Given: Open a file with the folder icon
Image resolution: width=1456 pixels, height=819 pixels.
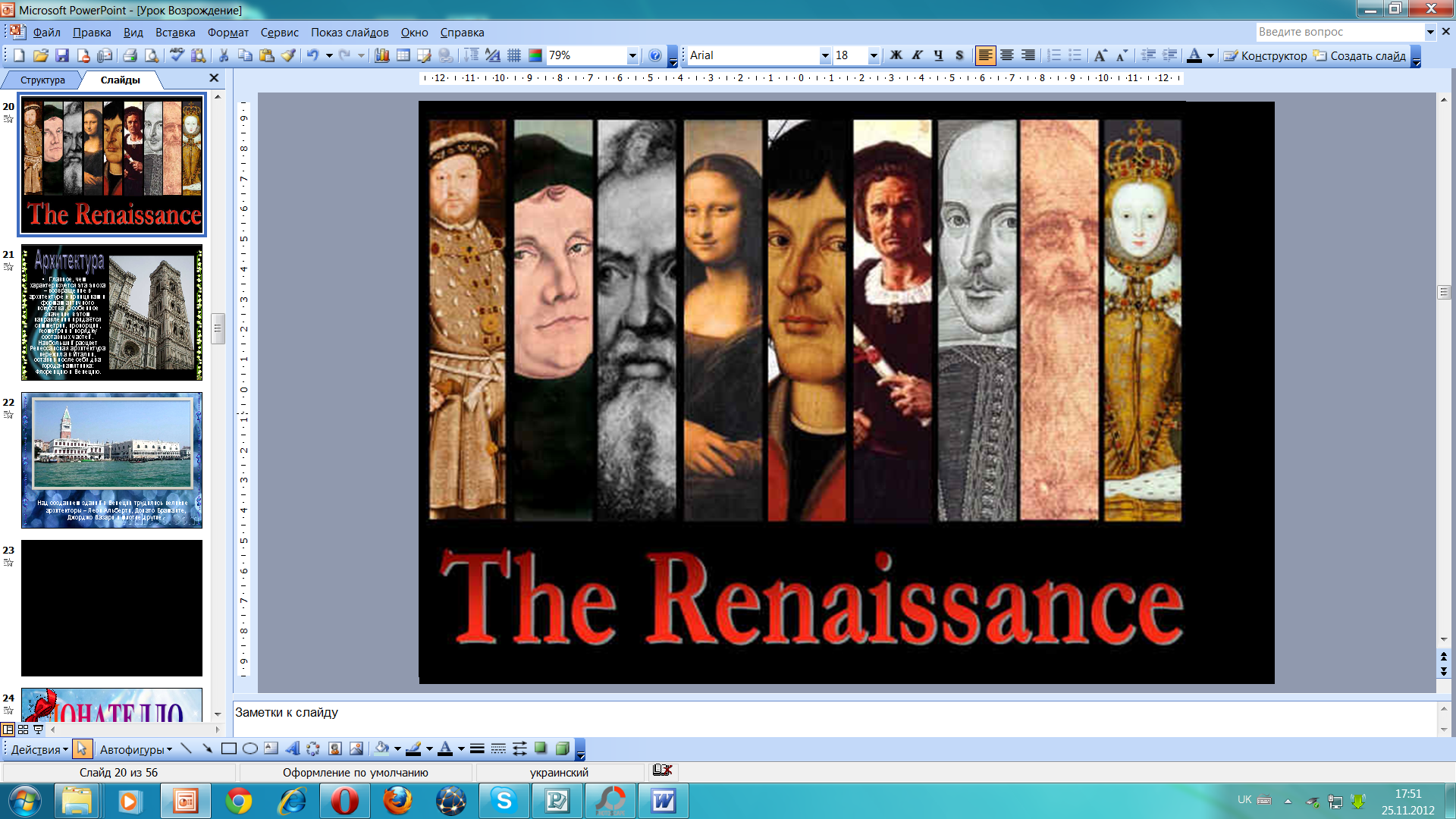Looking at the screenshot, I should tap(40, 55).
